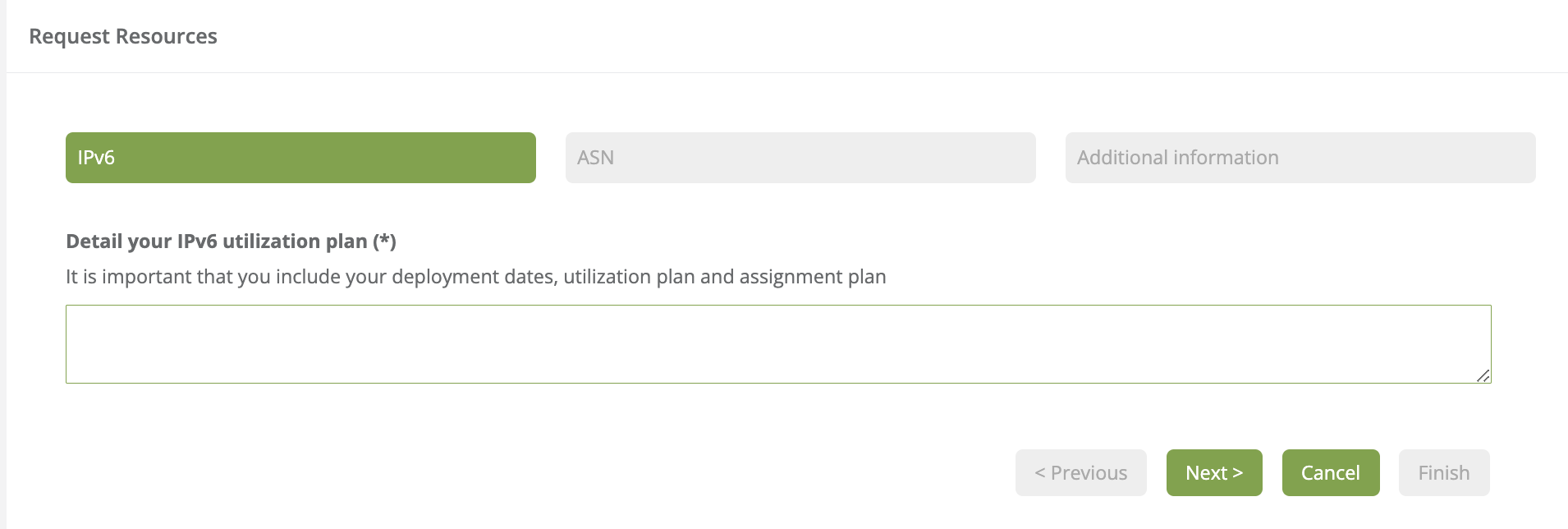Cancel the resource request

[x=1331, y=473]
